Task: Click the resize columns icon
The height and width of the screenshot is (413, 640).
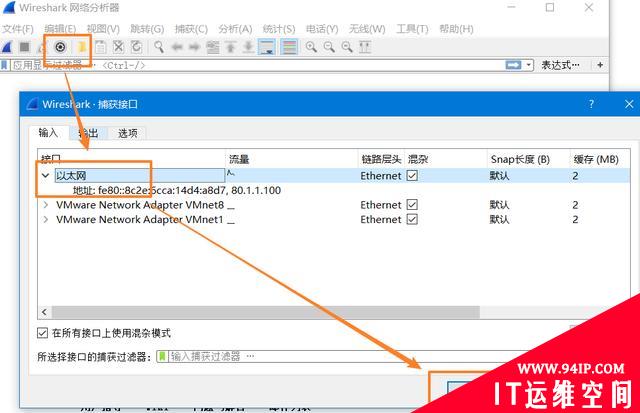Action: click(365, 47)
